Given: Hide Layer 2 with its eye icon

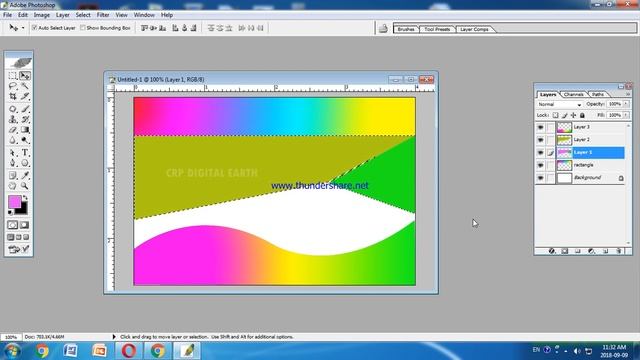Looking at the screenshot, I should point(540,140).
